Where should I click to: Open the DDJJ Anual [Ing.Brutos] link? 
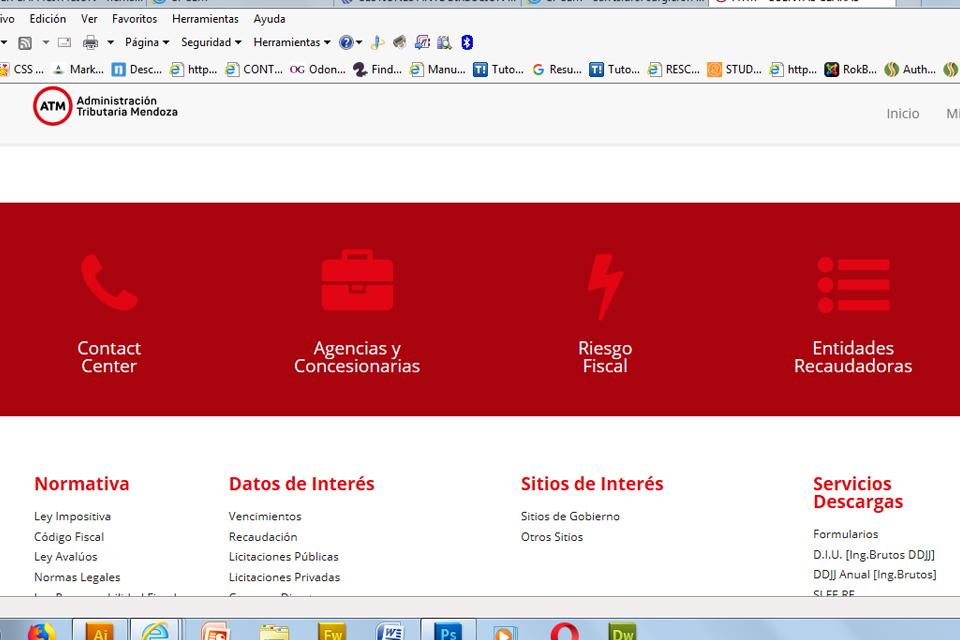[x=875, y=574]
